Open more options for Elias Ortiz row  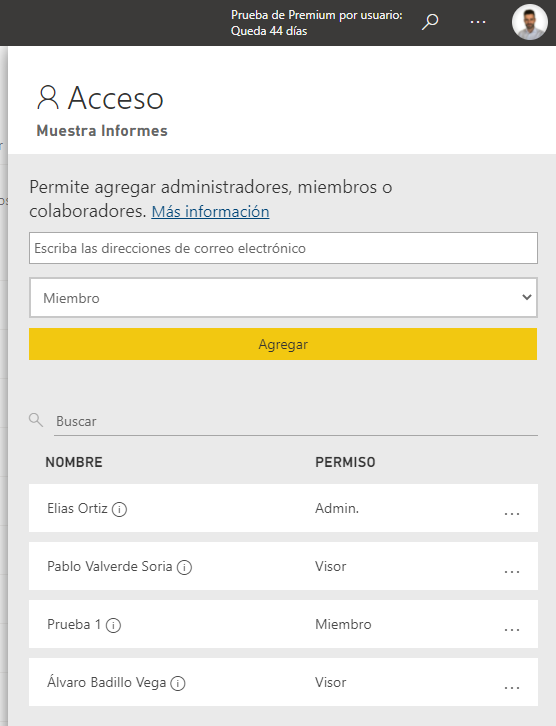coord(512,513)
